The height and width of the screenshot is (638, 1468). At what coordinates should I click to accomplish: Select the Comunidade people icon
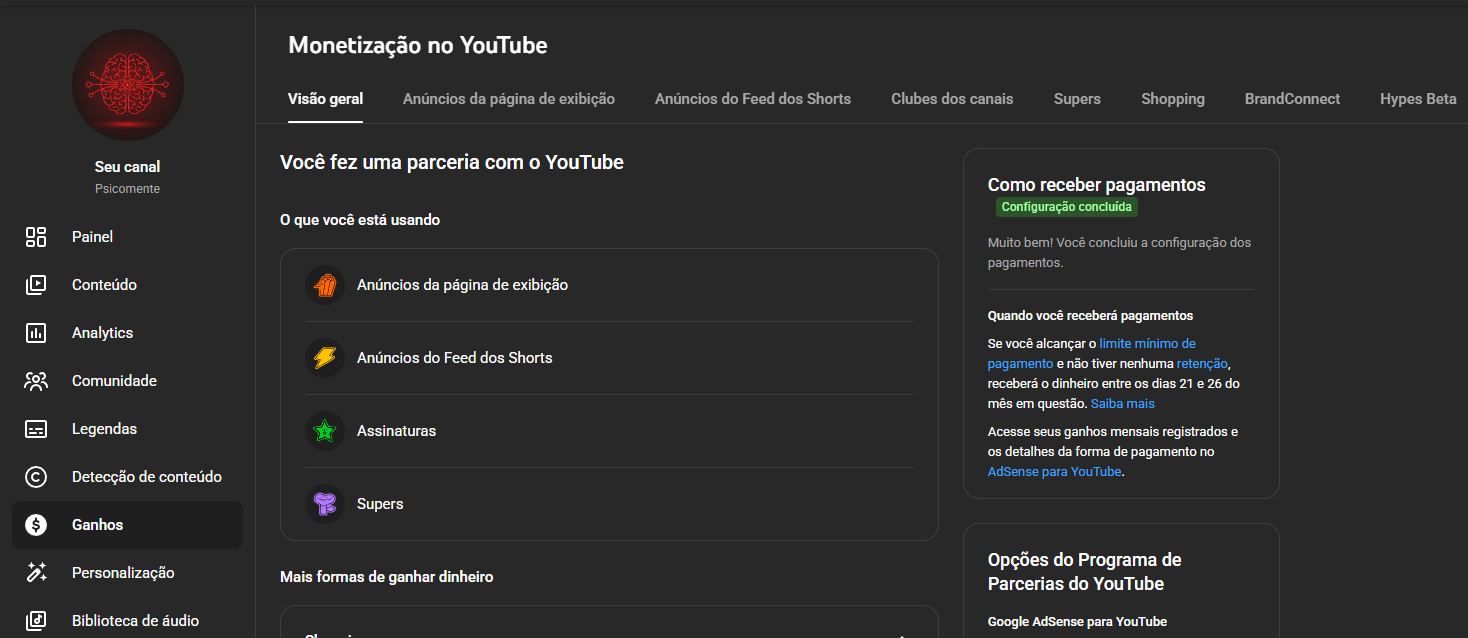pyautogui.click(x=36, y=381)
